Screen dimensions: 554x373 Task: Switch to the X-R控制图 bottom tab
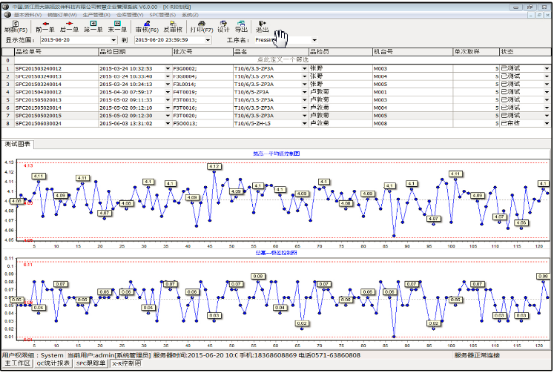coord(126,363)
